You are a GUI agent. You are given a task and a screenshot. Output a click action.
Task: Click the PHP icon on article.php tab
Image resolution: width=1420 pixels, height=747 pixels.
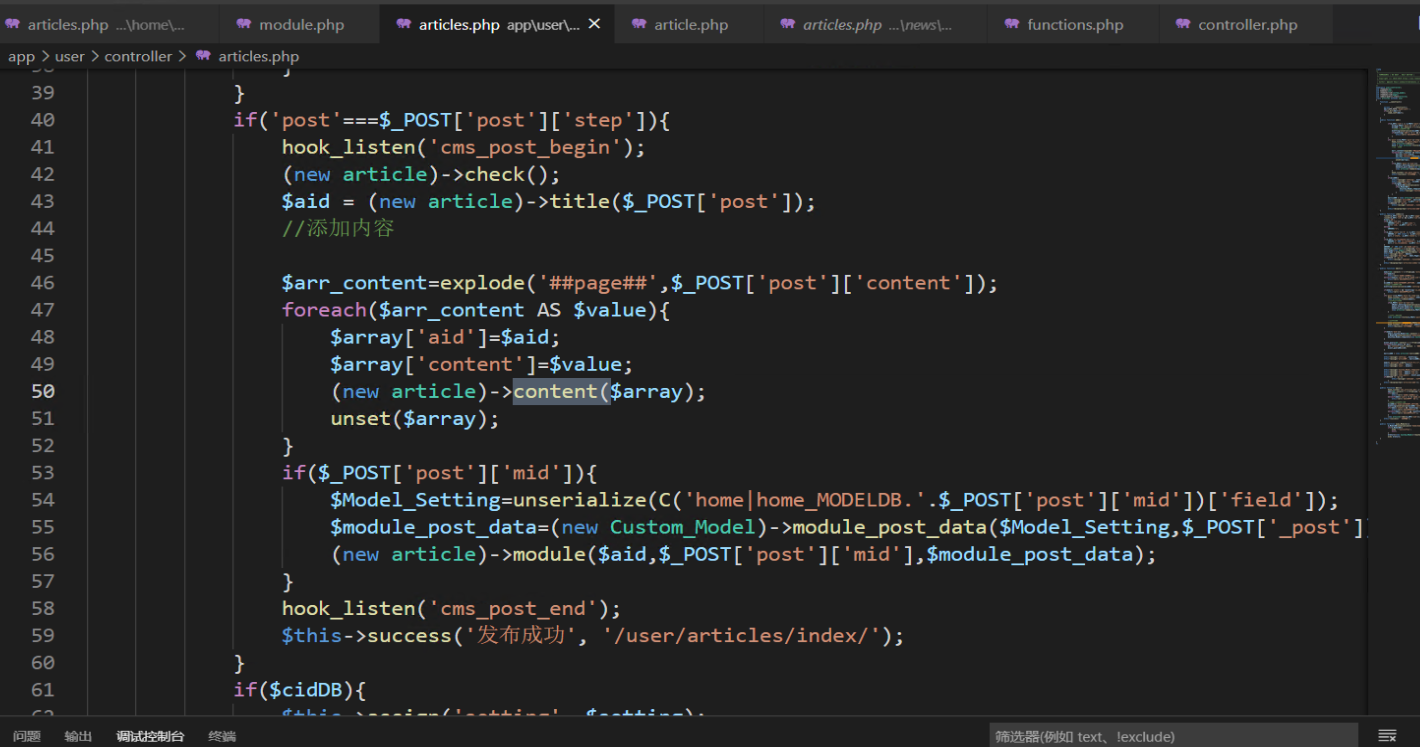(639, 24)
